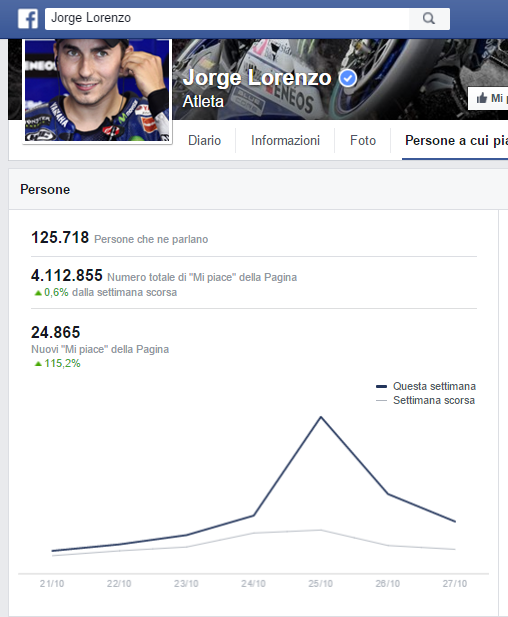Click the 0,6% dalla settimana scorsa text
The image size is (508, 617).
tap(105, 292)
